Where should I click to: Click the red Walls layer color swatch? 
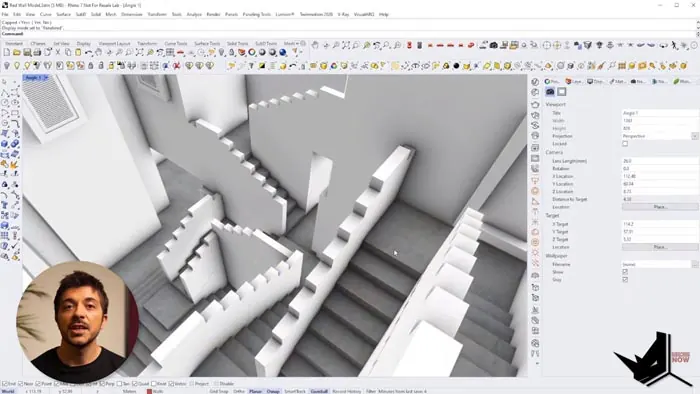pyautogui.click(x=149, y=391)
